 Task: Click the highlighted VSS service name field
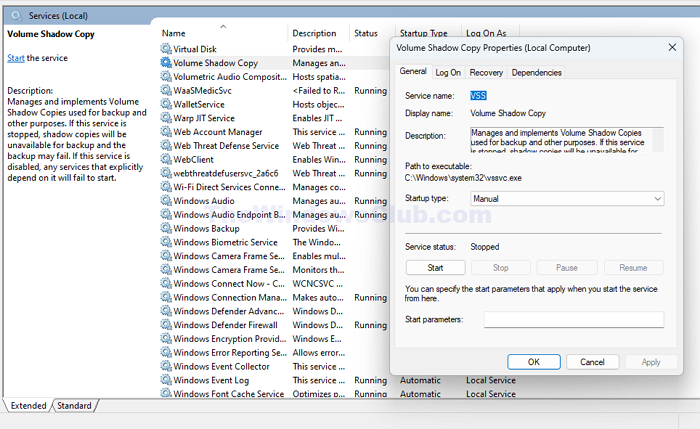click(x=478, y=96)
